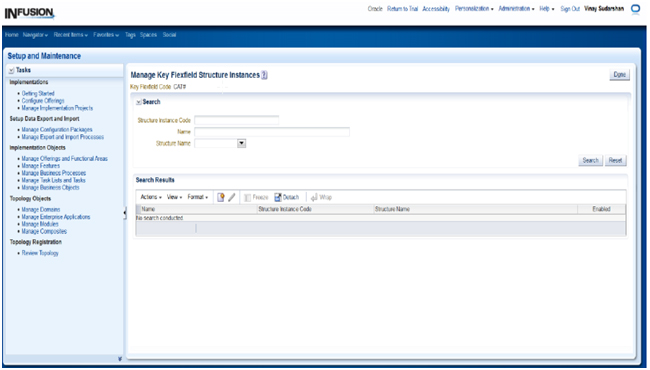Open the Administration menu
650x370 pixels.
pos(516,9)
